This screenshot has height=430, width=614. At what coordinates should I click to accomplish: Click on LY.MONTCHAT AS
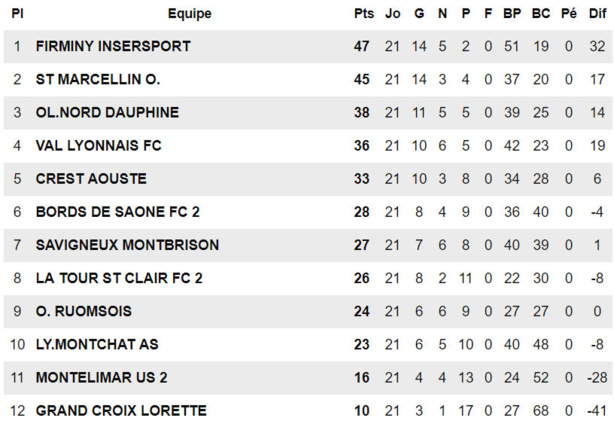click(x=97, y=344)
